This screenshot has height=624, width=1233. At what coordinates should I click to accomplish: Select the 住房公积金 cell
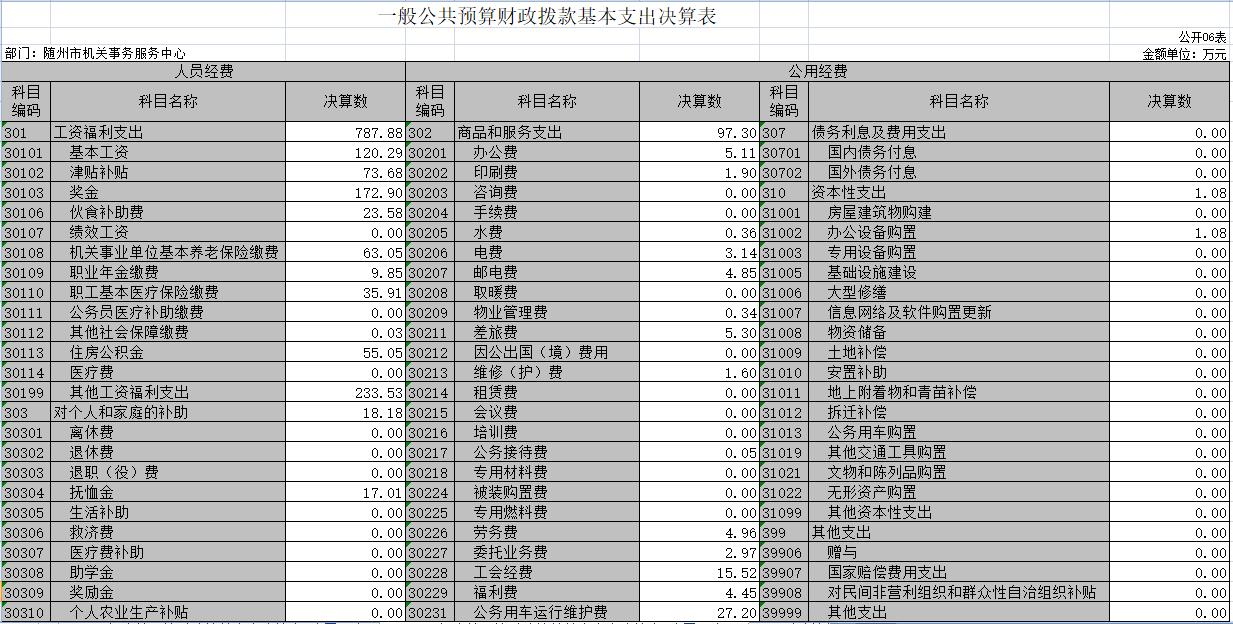[105, 353]
